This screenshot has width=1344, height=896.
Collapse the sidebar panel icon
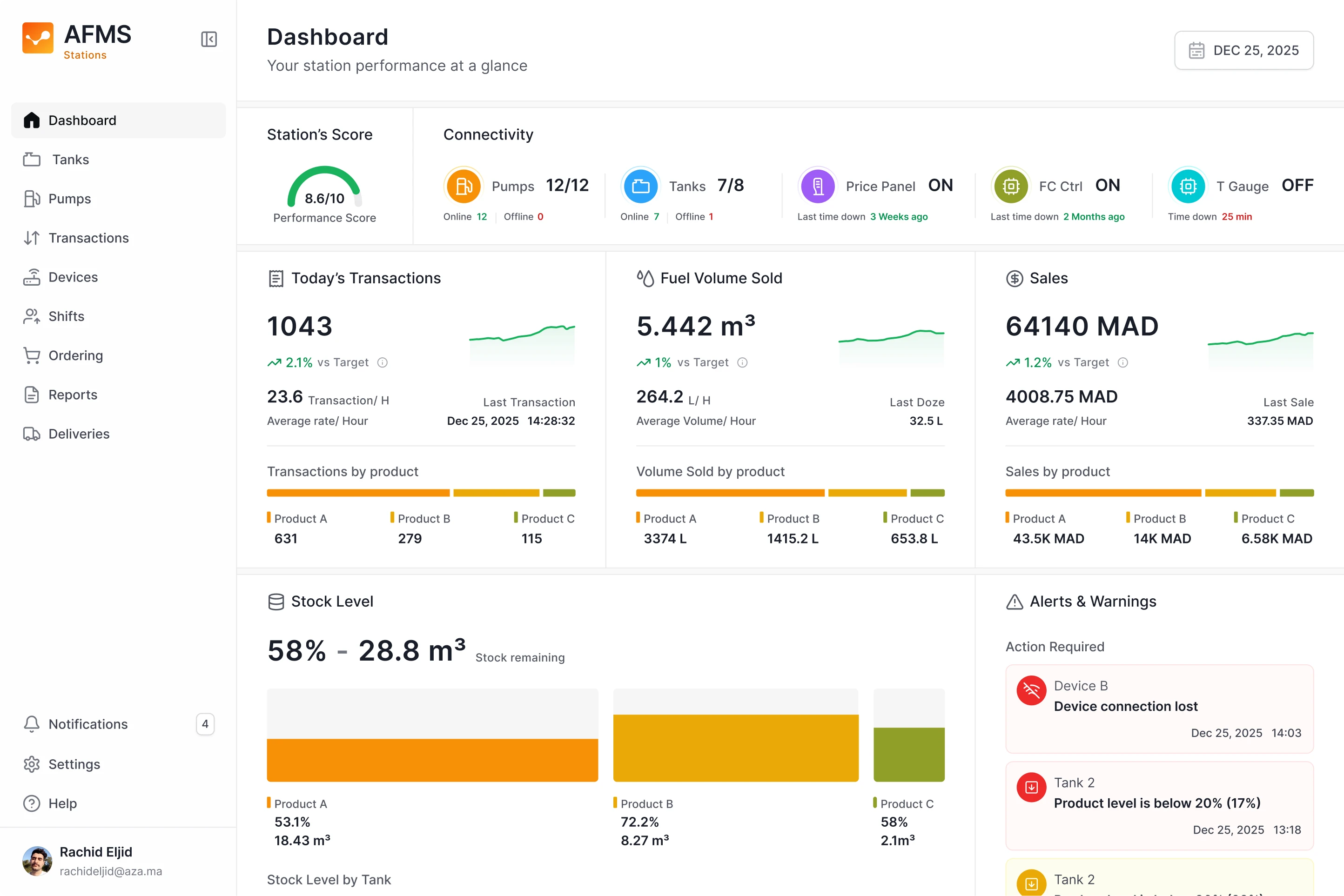208,40
